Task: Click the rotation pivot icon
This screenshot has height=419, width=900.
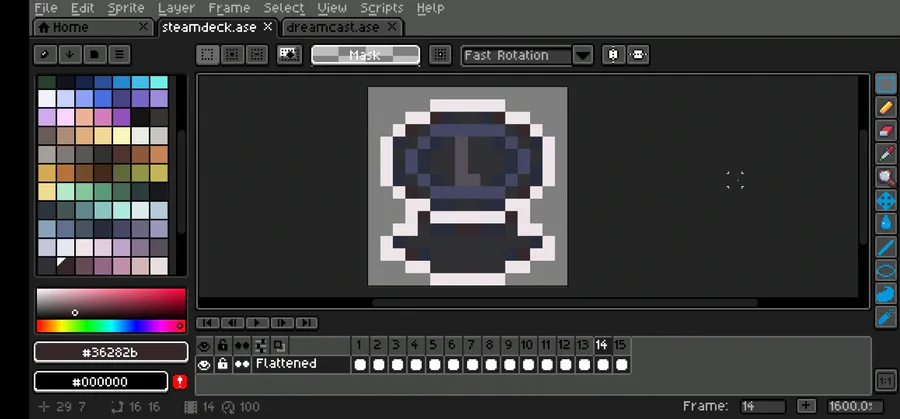Action: [440, 55]
